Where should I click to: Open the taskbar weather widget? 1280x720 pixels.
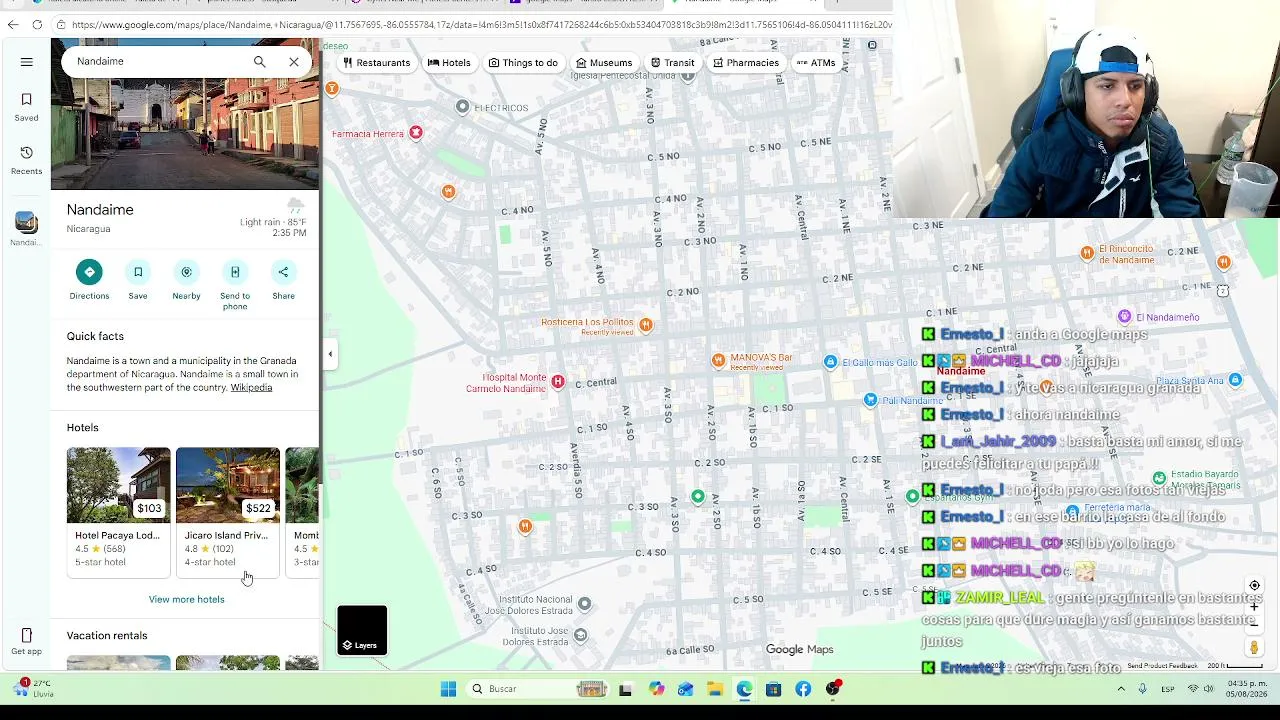(x=32, y=689)
